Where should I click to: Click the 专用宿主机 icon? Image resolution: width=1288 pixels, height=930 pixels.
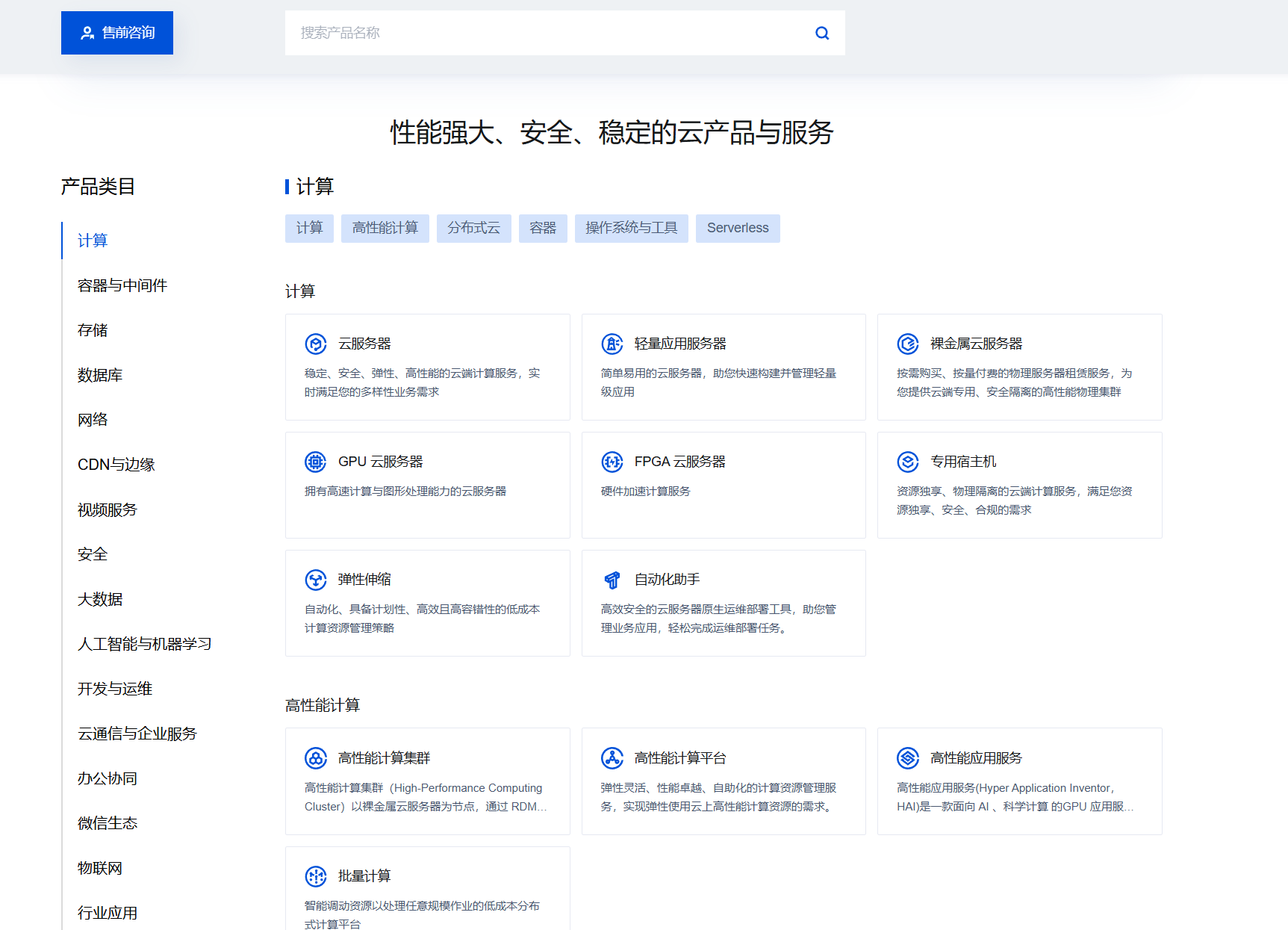coord(908,462)
